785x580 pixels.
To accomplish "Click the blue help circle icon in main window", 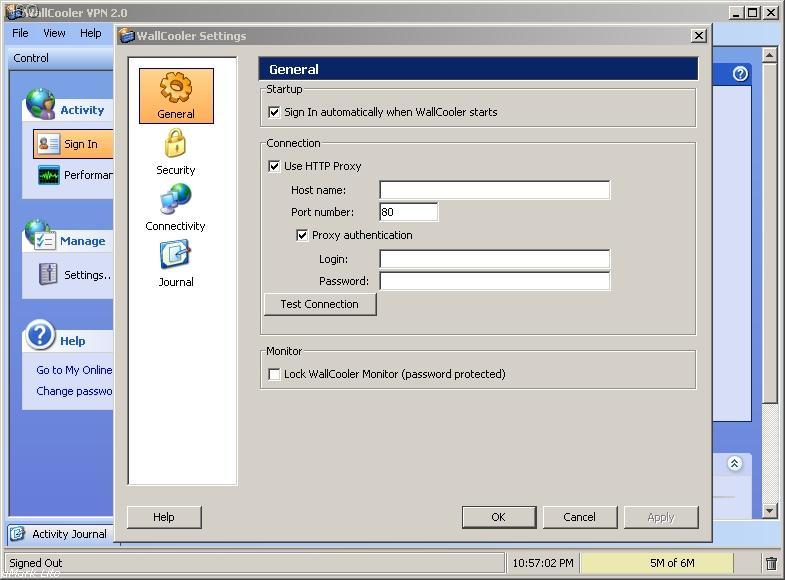I will tap(740, 74).
